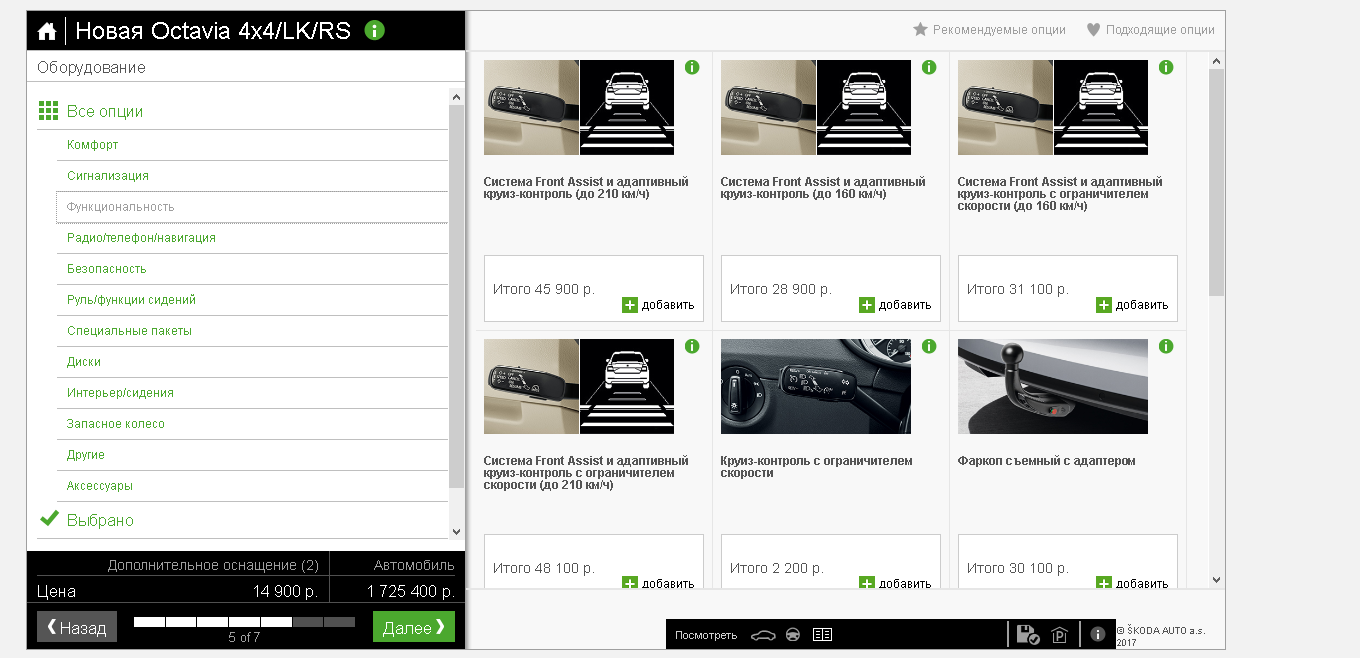This screenshot has width=1360, height=658.
Task: Click the 1 725 400 р. car price
Action: (410, 591)
